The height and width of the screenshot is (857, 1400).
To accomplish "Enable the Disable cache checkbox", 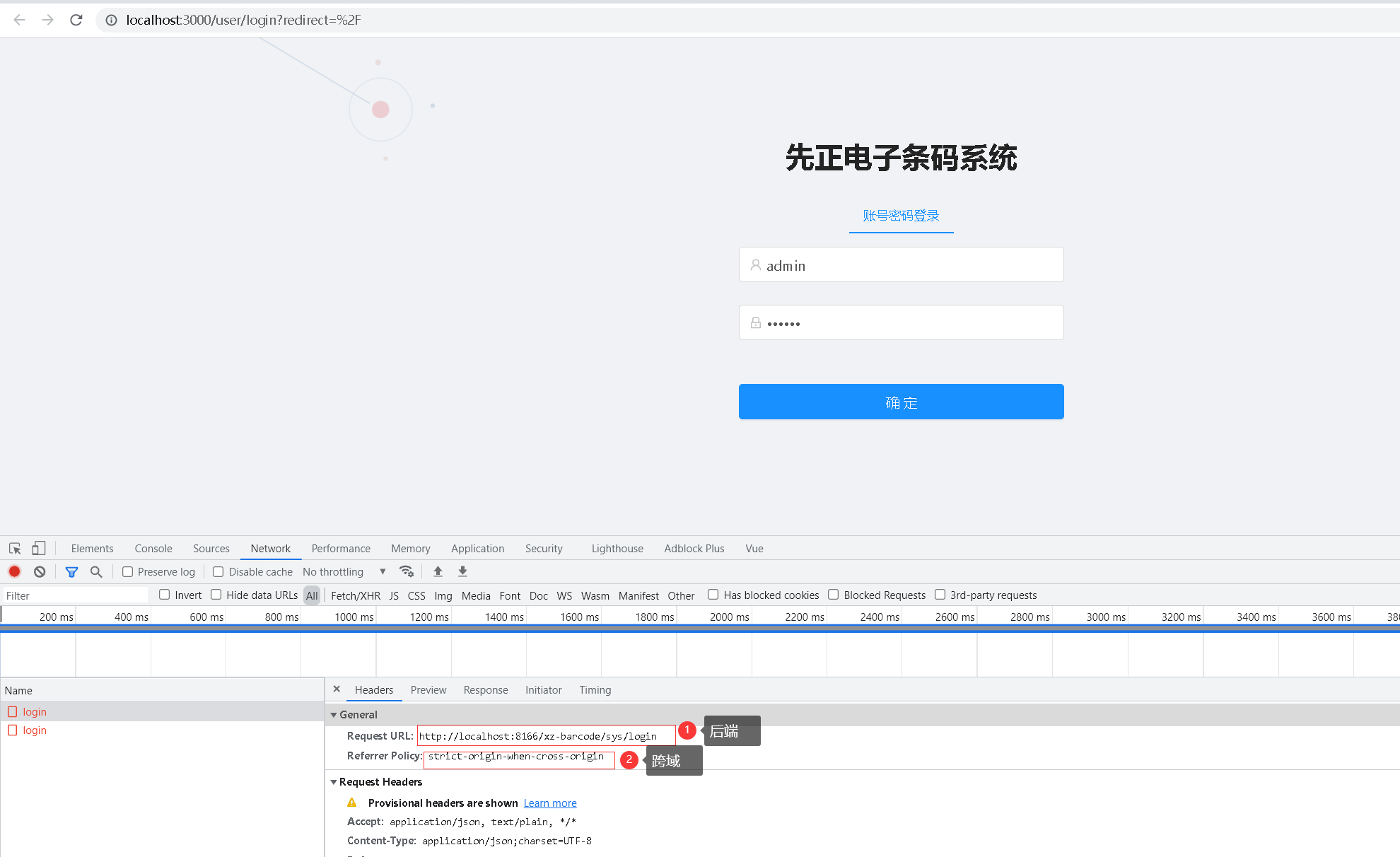I will pos(218,571).
